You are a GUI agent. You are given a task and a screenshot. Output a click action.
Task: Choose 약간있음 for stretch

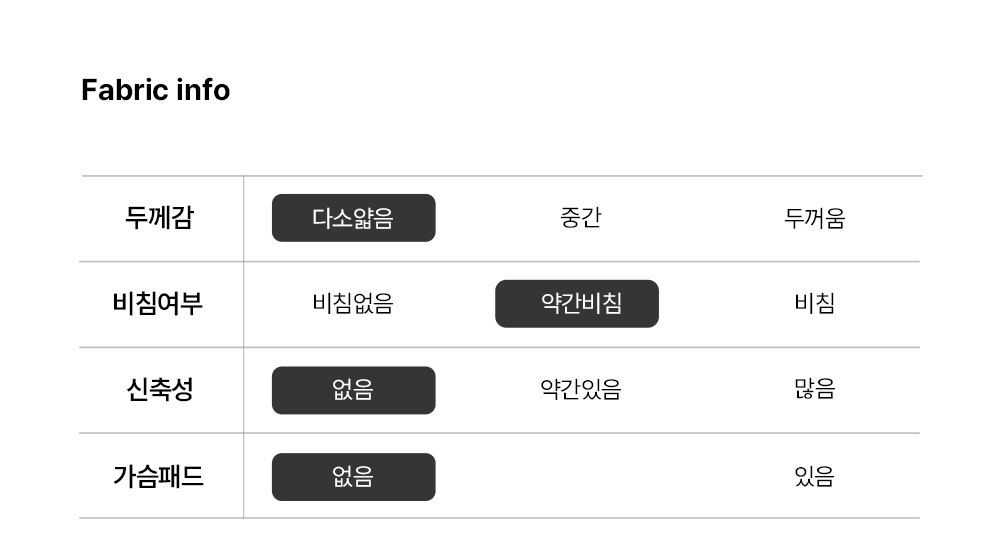(x=581, y=390)
